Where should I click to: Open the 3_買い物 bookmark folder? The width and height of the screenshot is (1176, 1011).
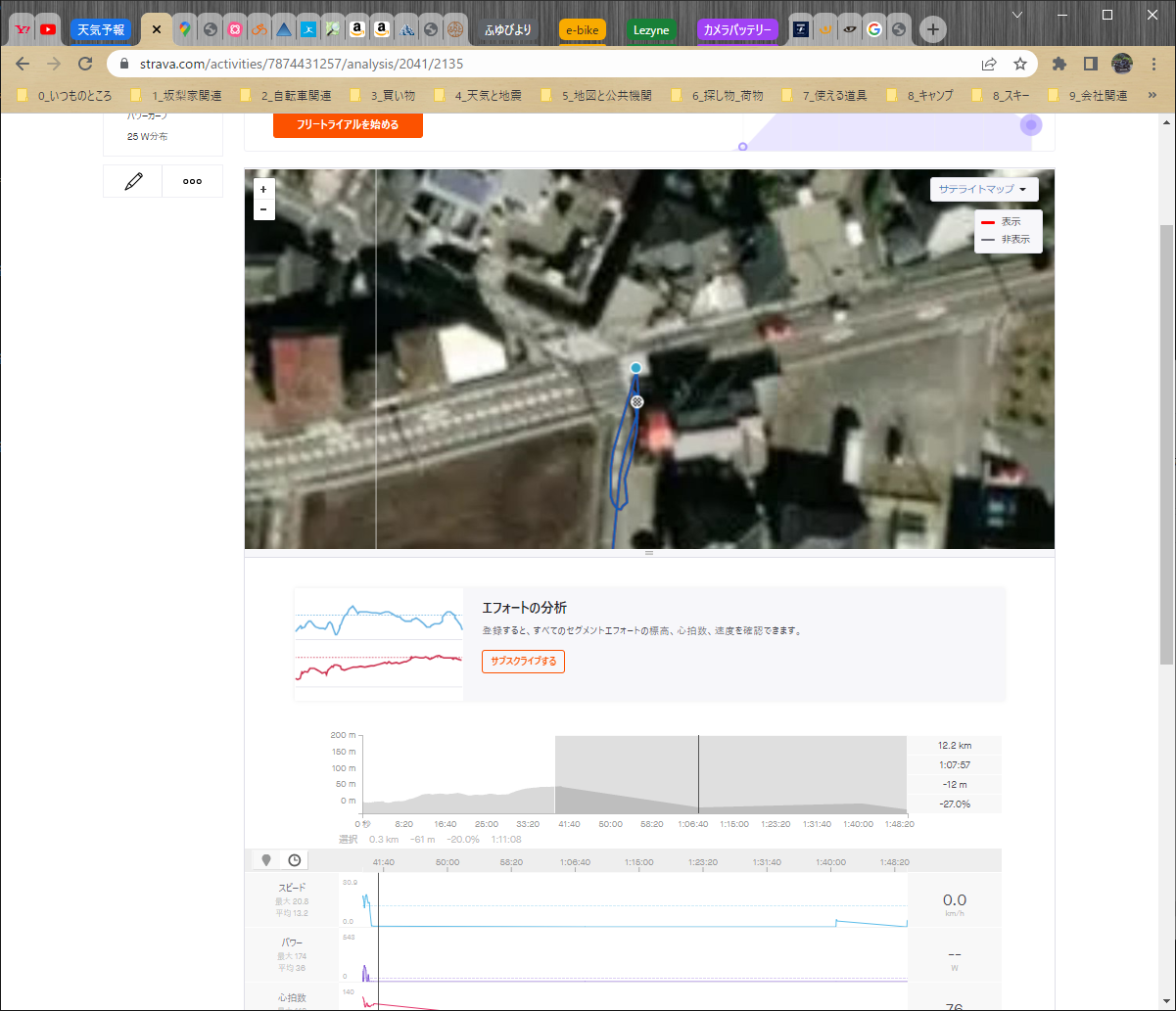coord(385,96)
